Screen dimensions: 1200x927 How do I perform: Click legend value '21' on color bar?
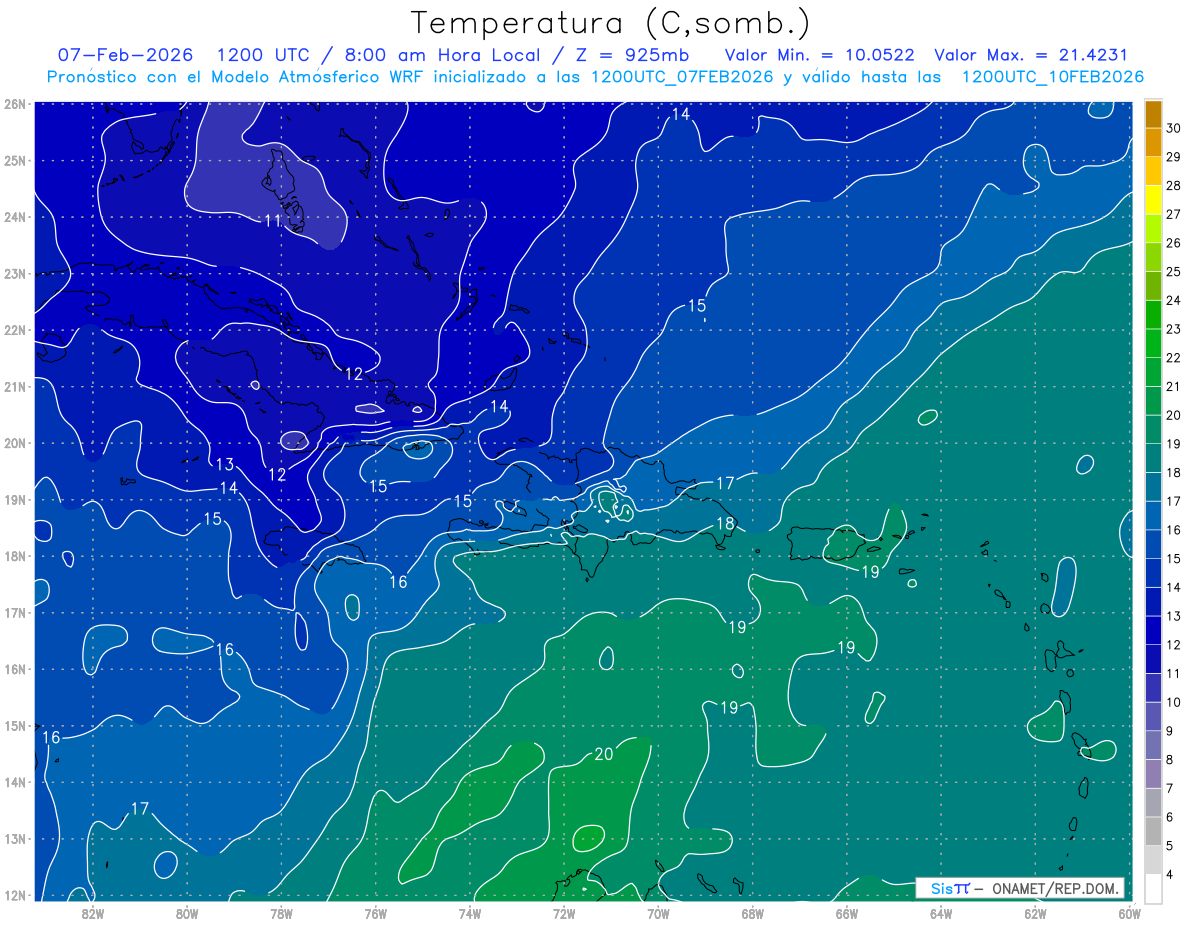[1174, 386]
